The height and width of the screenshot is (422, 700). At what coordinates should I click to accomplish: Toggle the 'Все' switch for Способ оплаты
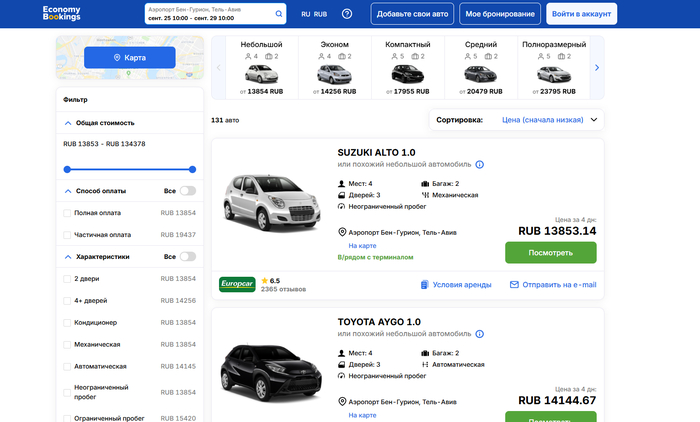[x=188, y=190]
